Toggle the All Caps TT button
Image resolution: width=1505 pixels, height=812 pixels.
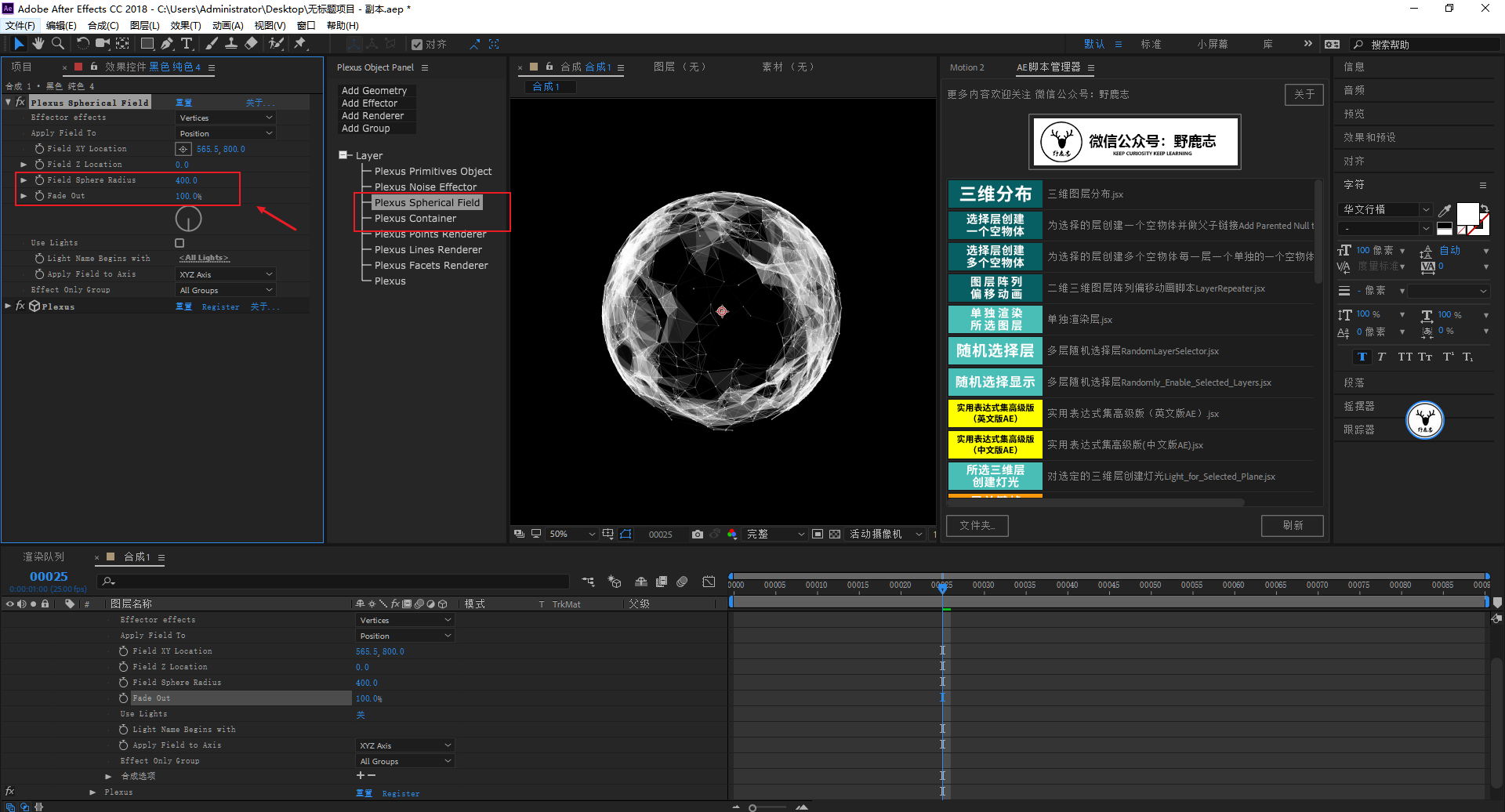point(1405,357)
